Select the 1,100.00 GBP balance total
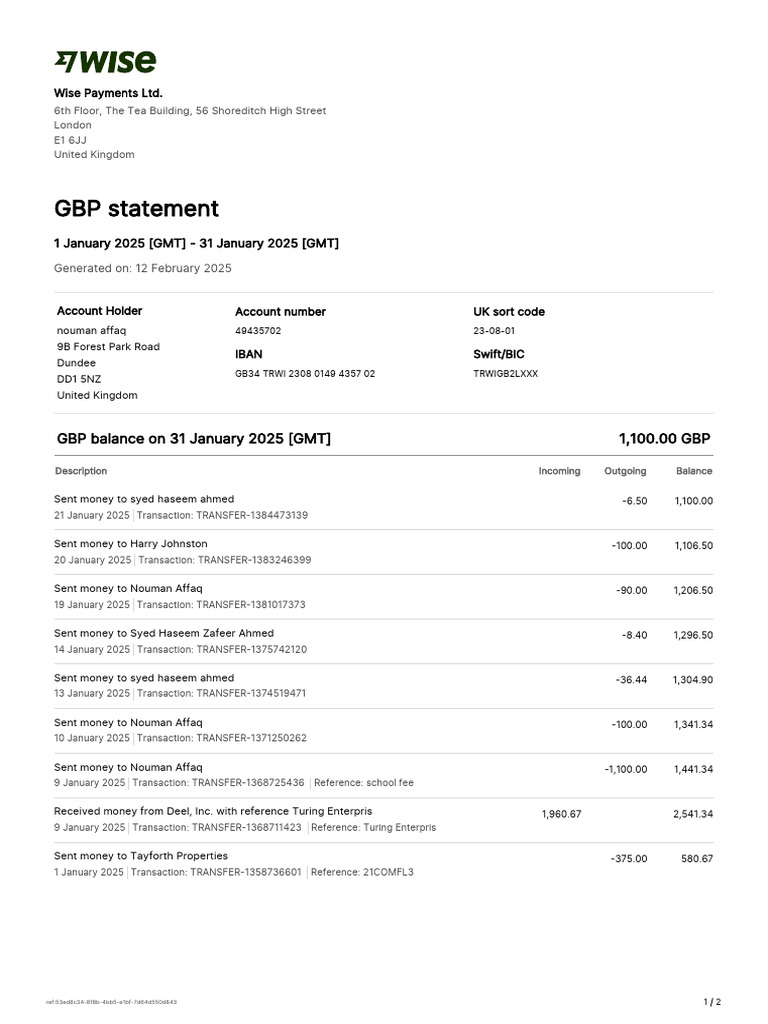Viewport: 768px width, 1024px height. pos(665,439)
